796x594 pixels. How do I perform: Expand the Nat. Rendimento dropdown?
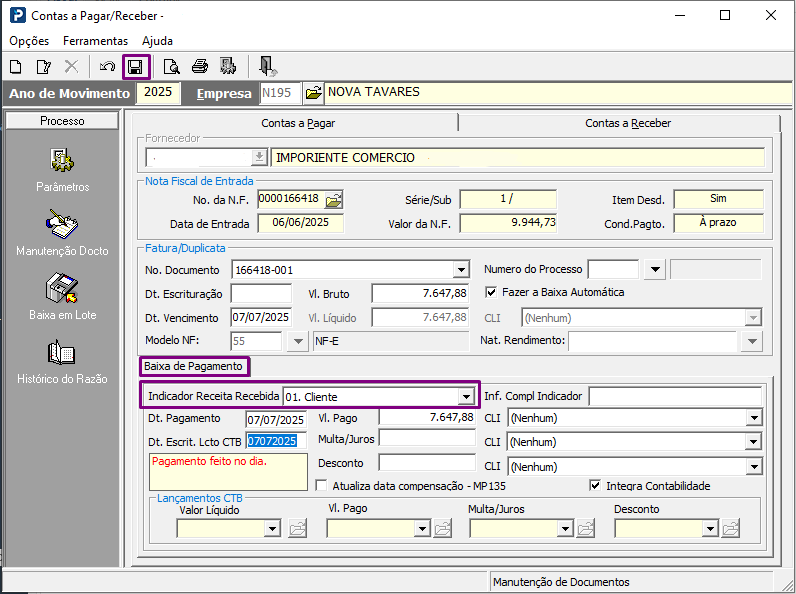coord(754,341)
